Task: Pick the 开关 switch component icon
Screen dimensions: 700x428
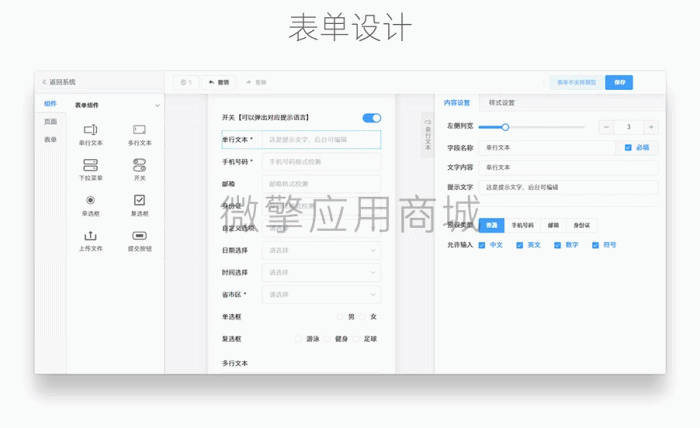Action: 139,165
